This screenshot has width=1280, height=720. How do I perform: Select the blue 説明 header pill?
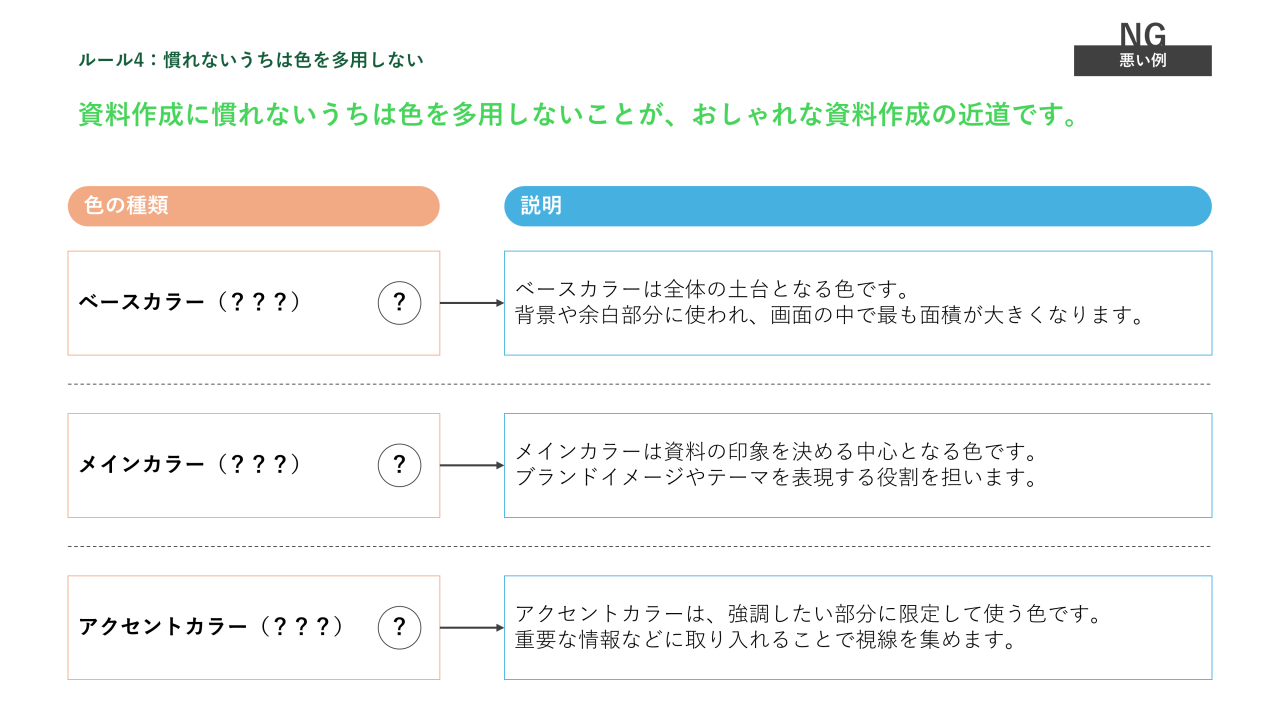click(x=857, y=206)
